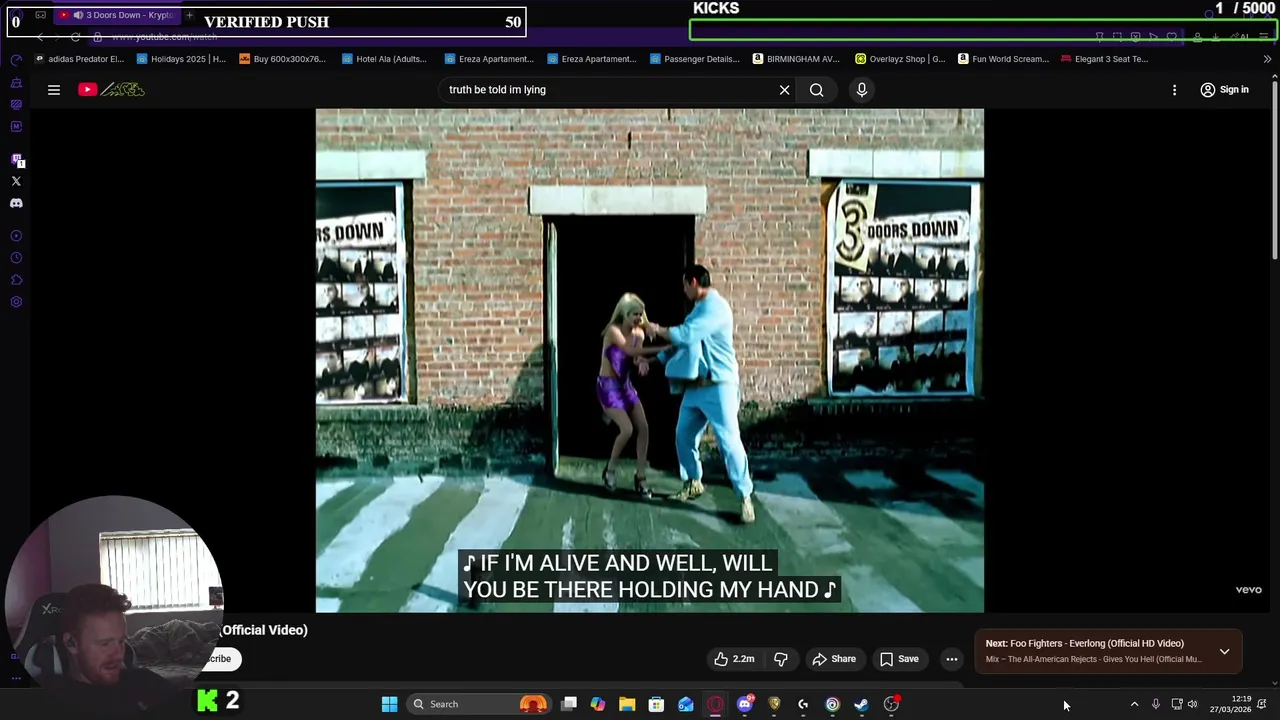
Task: Open Steam from the taskbar
Action: [x=861, y=704]
